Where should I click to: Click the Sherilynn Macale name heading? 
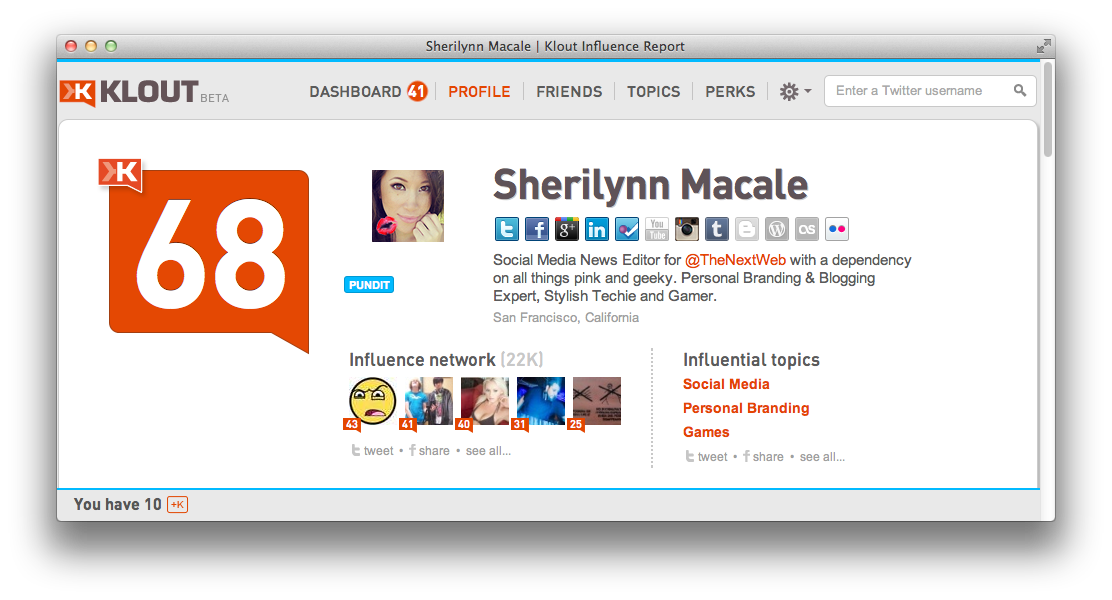coord(650,185)
